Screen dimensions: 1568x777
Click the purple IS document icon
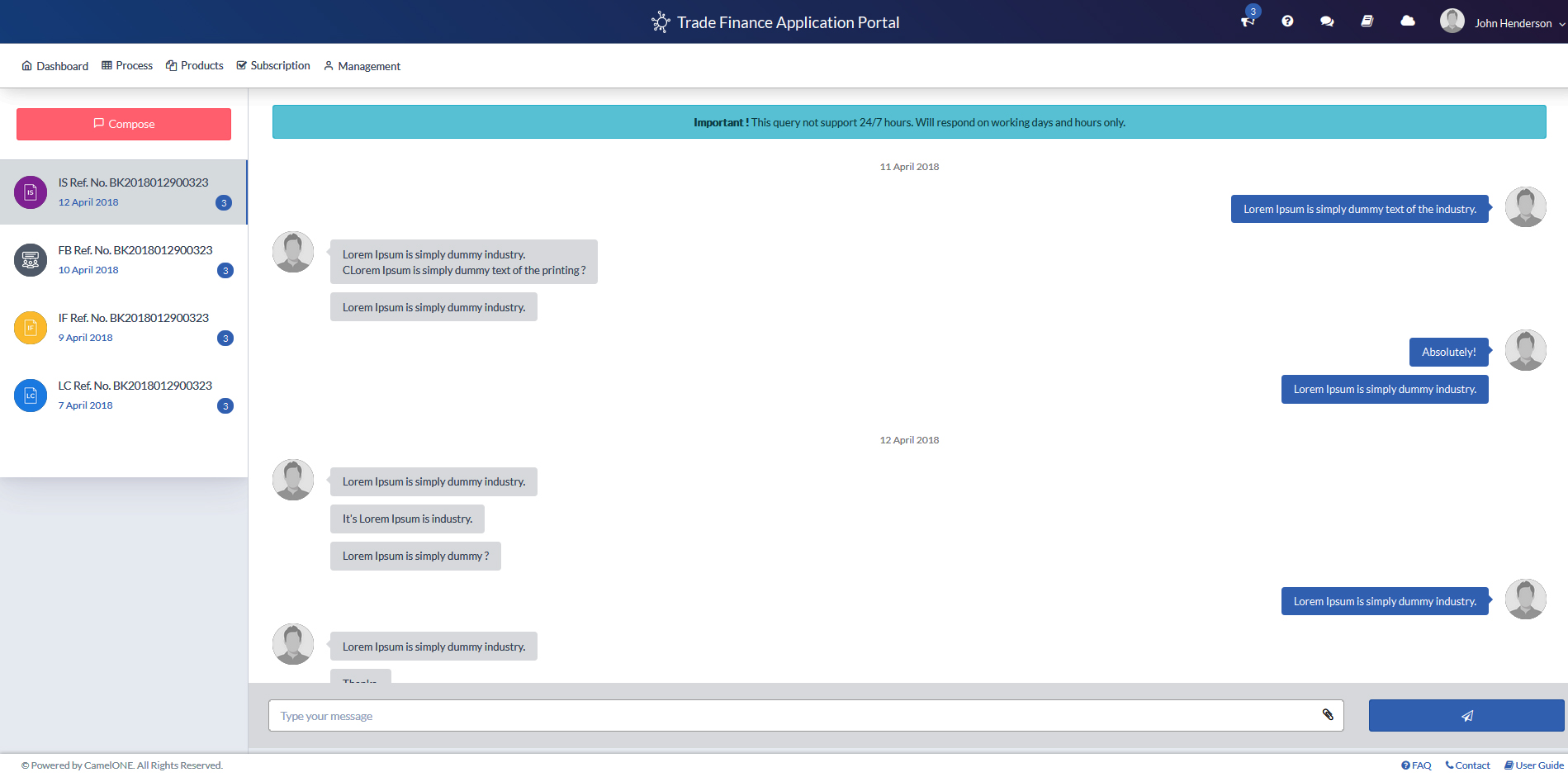31,192
